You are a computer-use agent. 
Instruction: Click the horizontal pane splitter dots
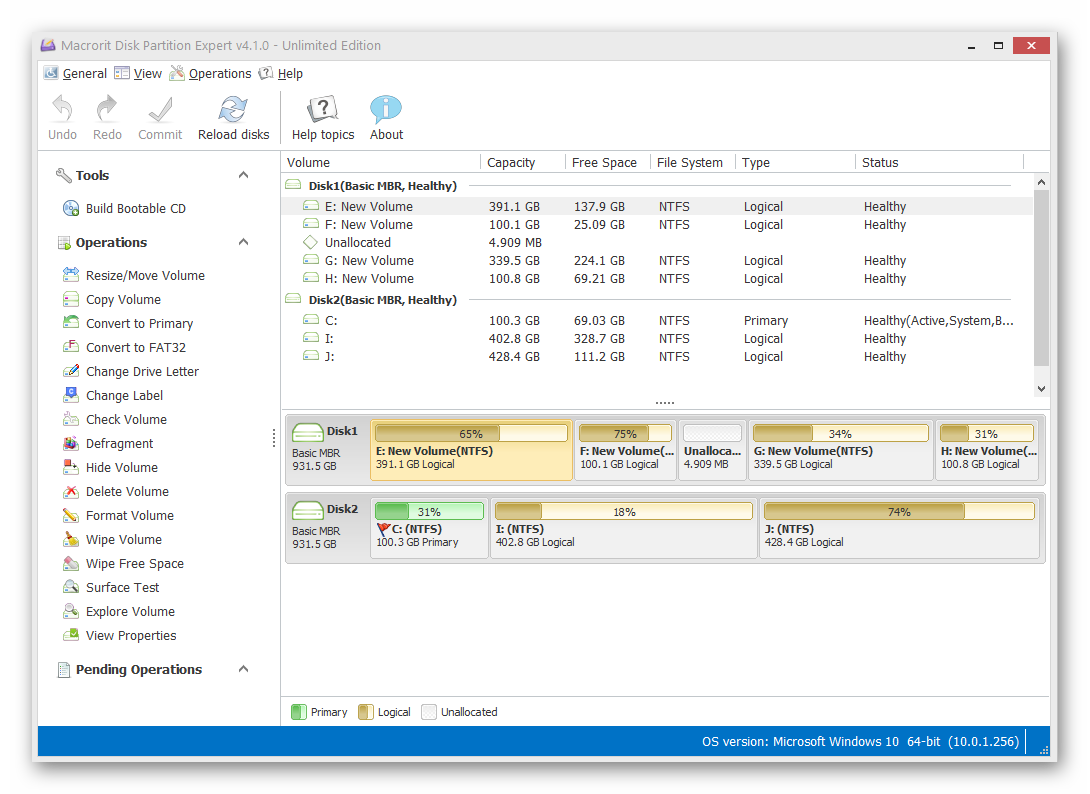665,403
